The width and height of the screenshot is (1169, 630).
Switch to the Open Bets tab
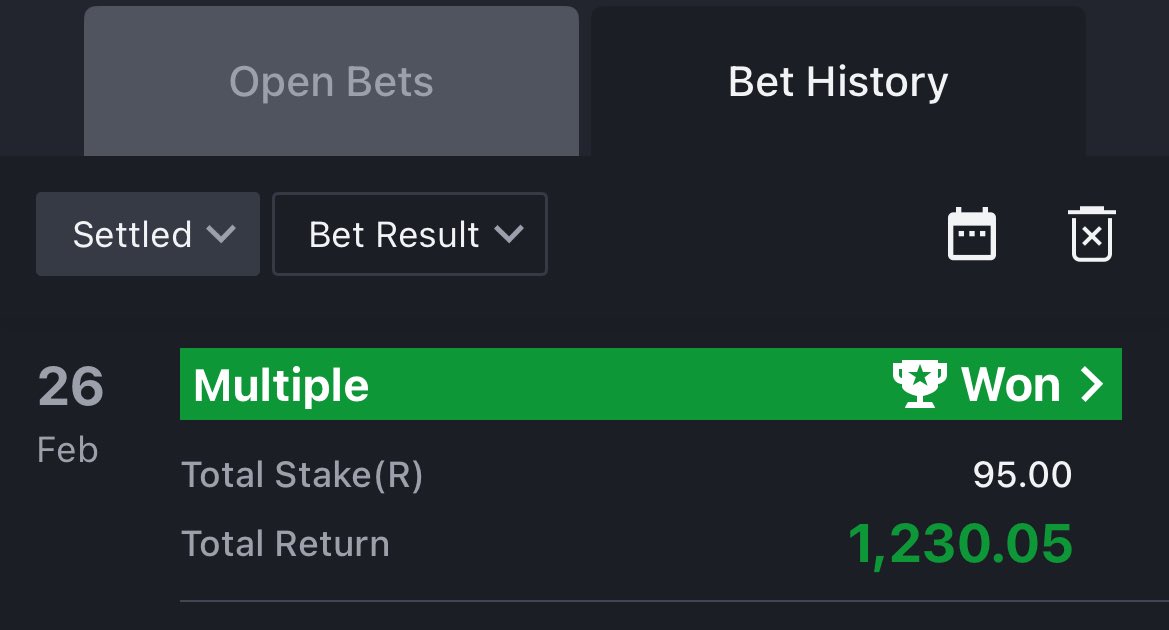click(x=331, y=81)
